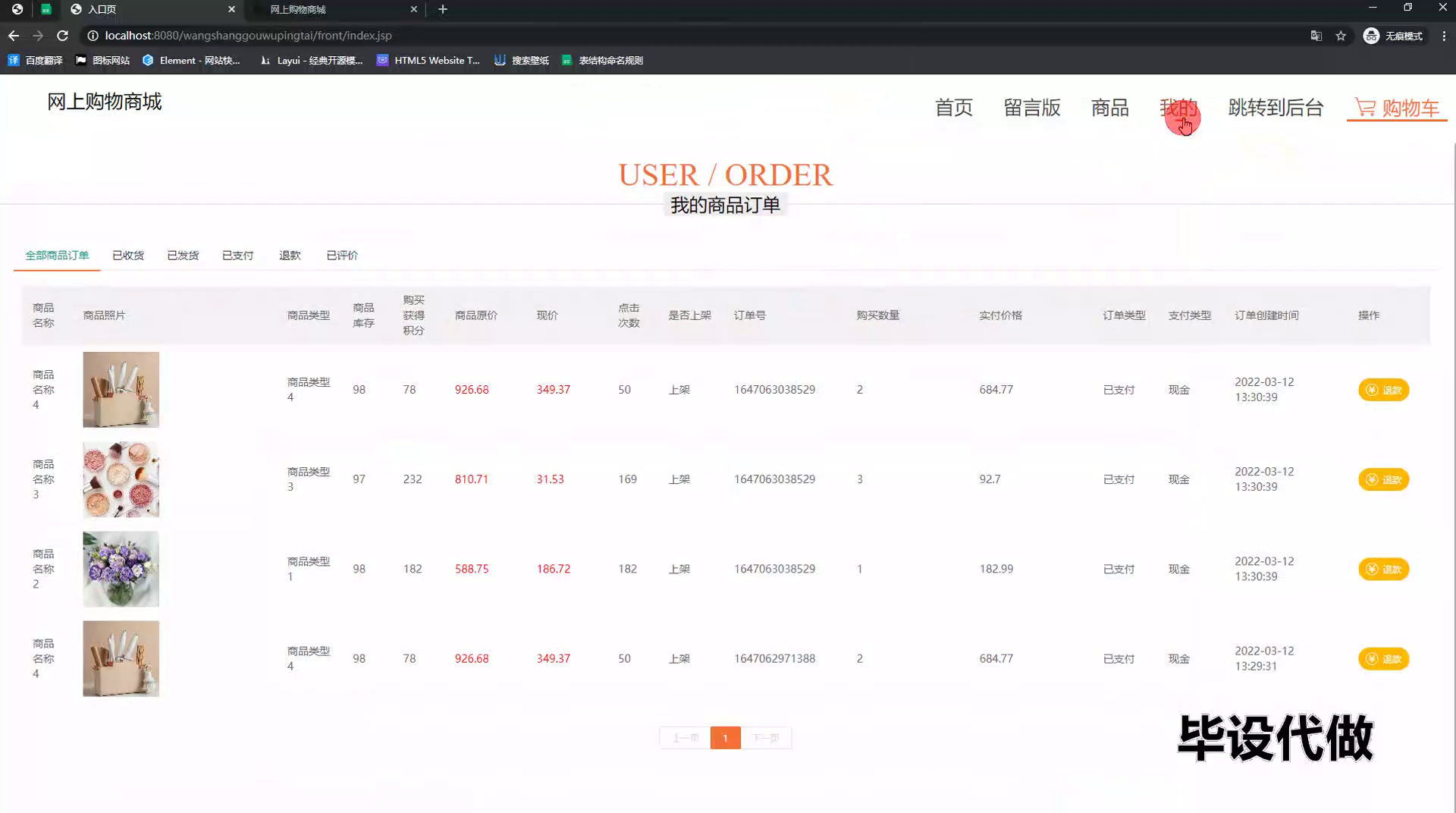This screenshot has width=1456, height=813.
Task: Click the 网上购物商城 site logo text
Action: tap(105, 102)
